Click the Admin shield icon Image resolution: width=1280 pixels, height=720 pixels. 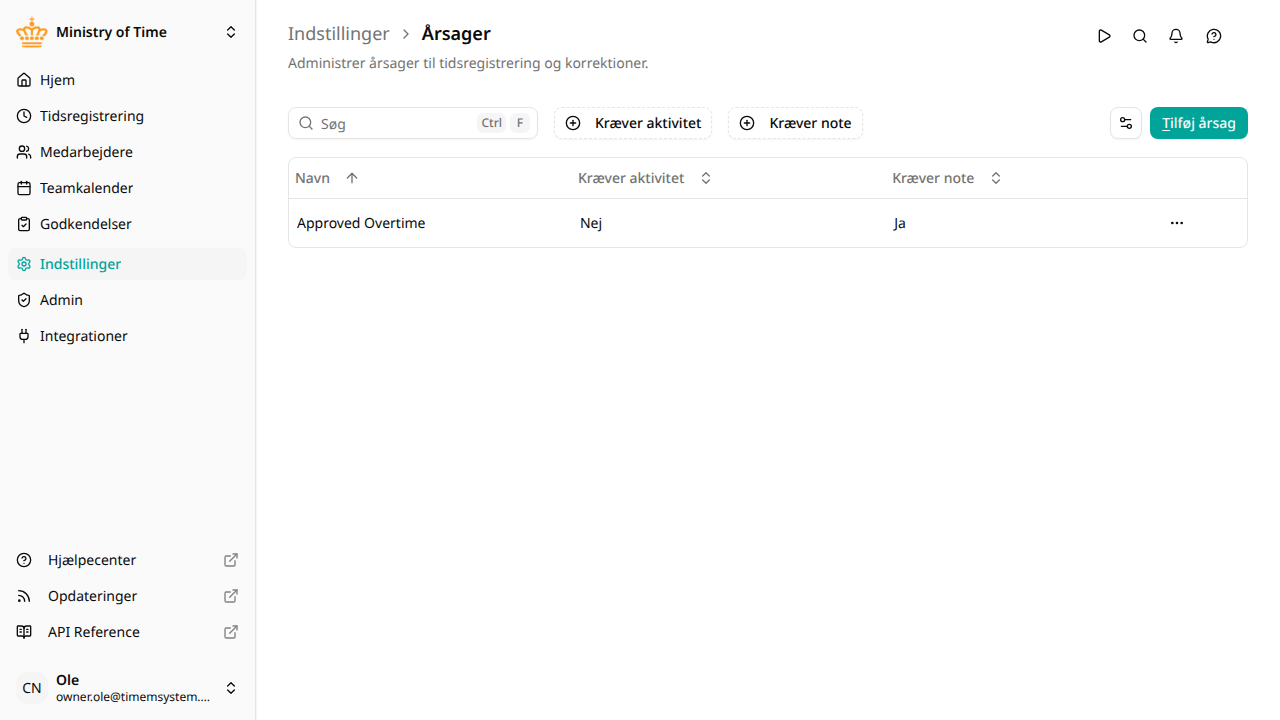(x=24, y=300)
